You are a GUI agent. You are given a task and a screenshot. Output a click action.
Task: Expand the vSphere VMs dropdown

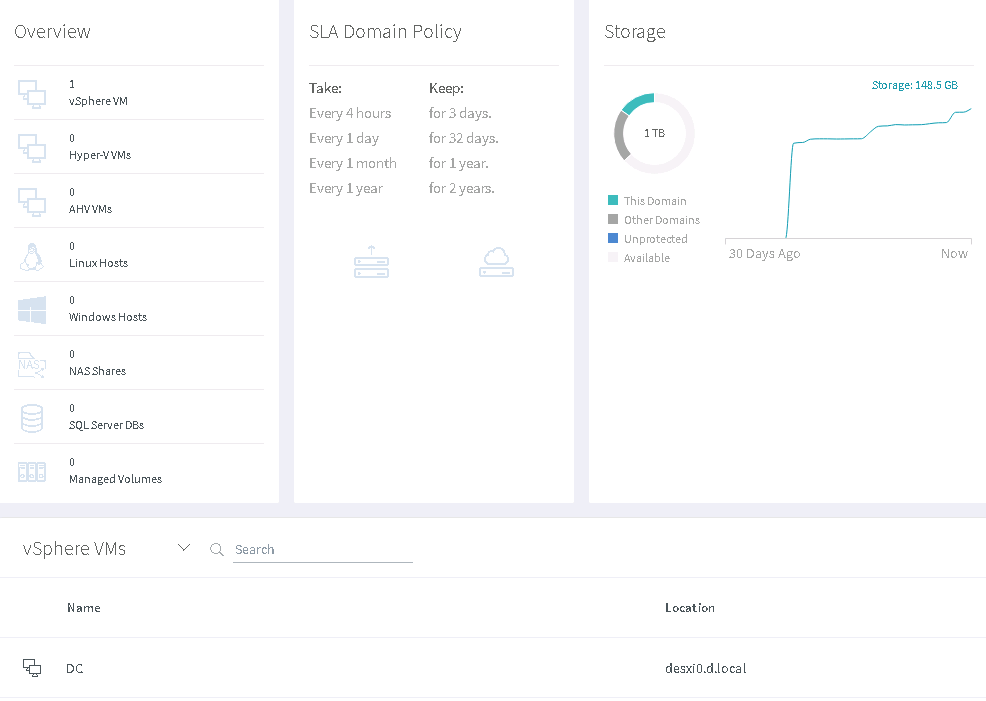(183, 547)
